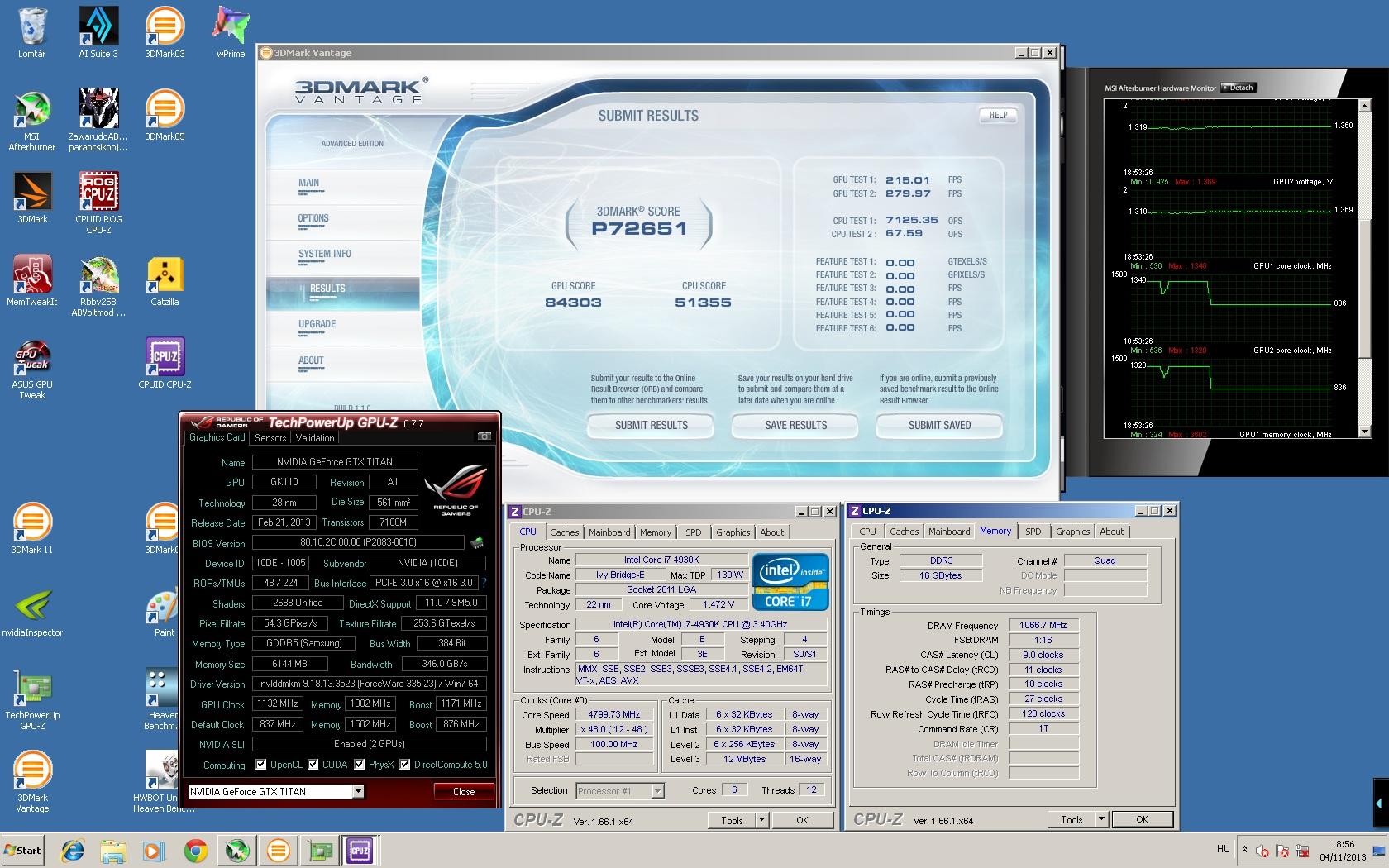Viewport: 1389px width, 868px height.
Task: Open Internet Explorer from the taskbar
Action: (x=73, y=850)
